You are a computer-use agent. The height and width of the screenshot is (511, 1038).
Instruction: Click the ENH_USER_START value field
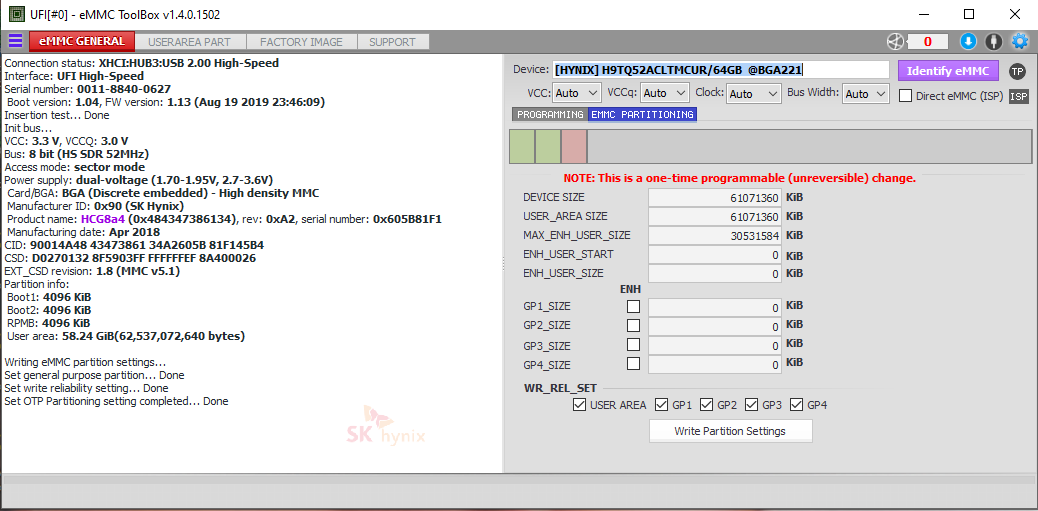pyautogui.click(x=715, y=255)
